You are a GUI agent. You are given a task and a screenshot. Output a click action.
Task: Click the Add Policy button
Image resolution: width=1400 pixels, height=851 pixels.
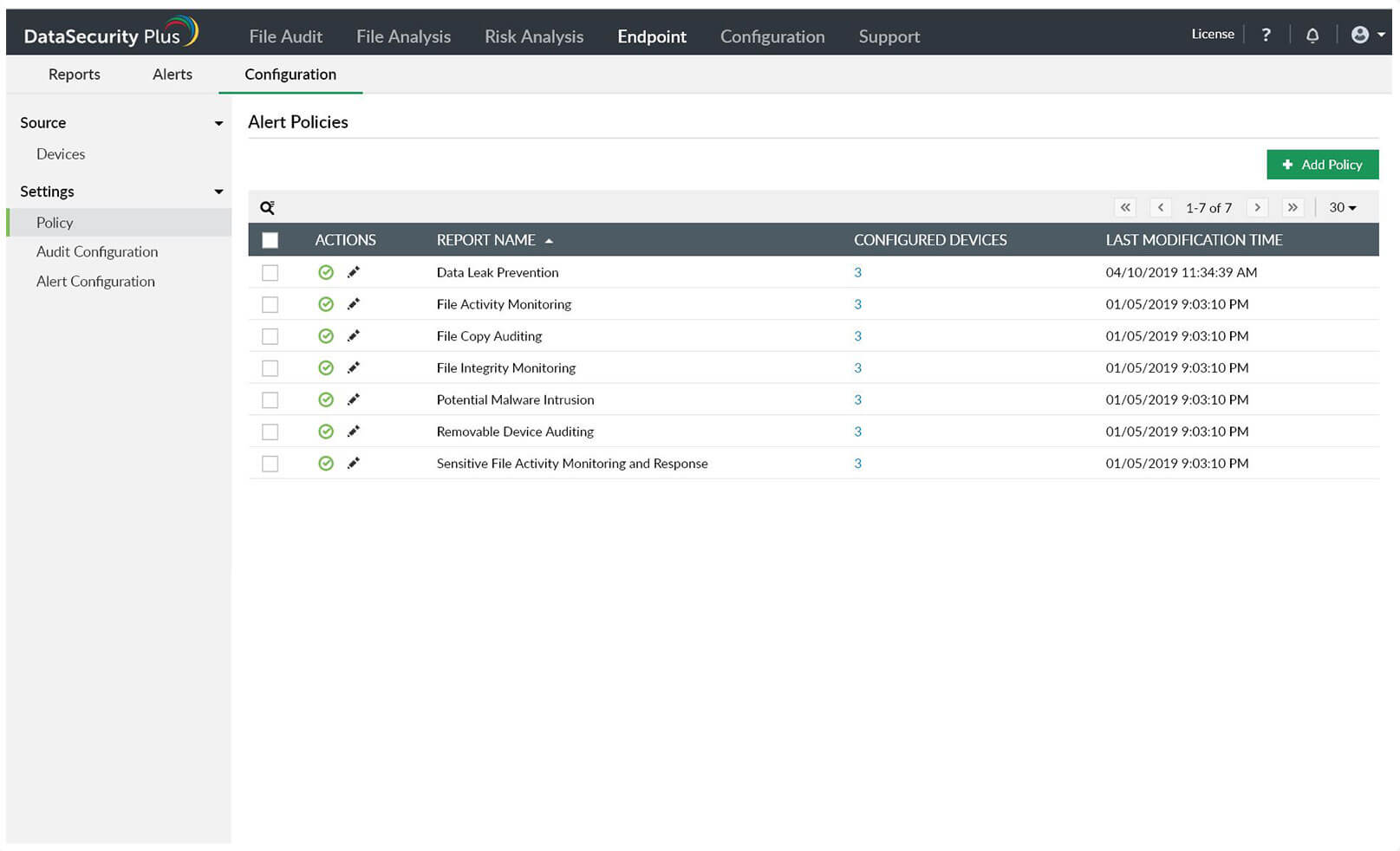(x=1322, y=165)
